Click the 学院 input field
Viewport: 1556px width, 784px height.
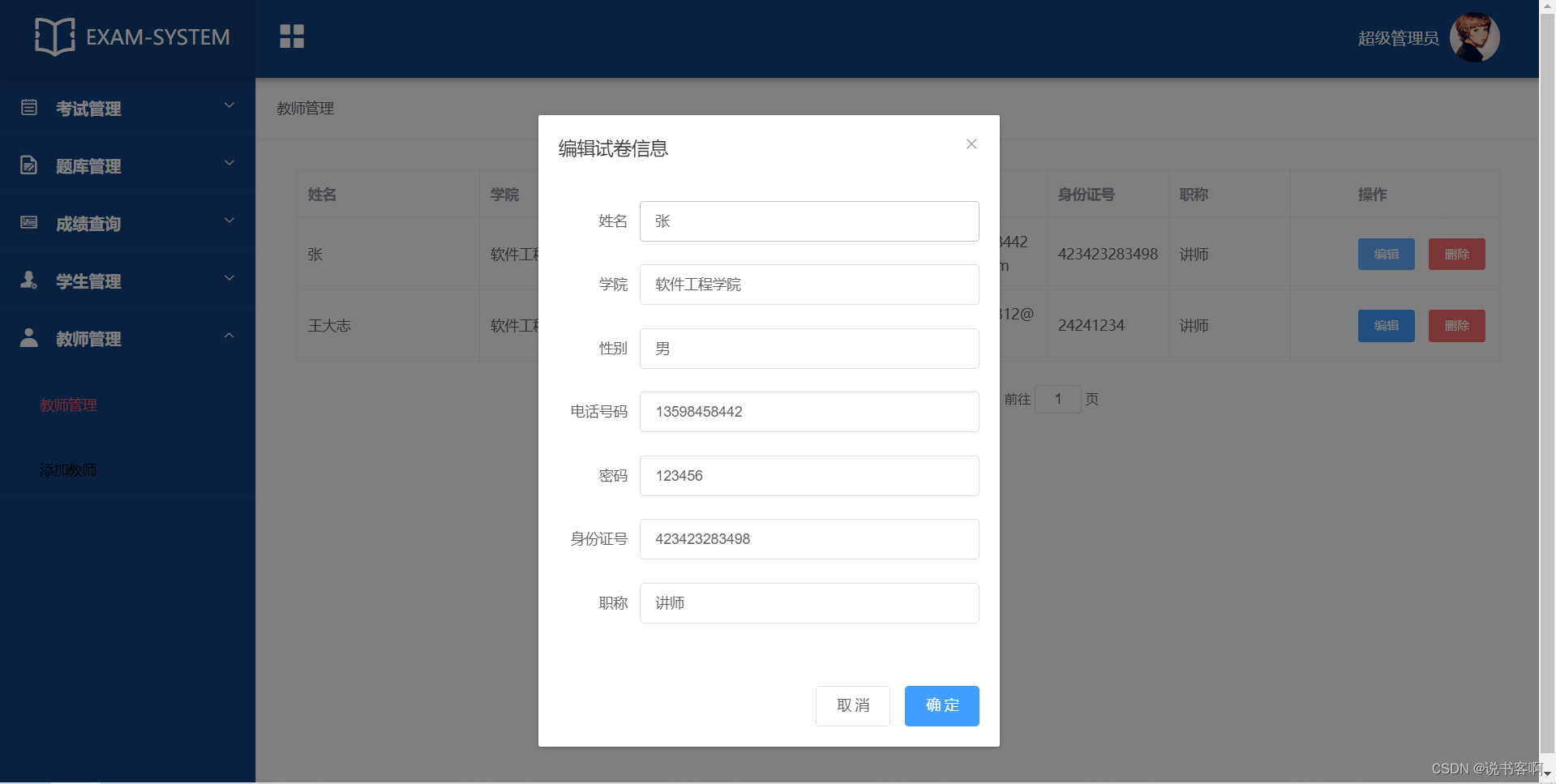[x=809, y=285]
